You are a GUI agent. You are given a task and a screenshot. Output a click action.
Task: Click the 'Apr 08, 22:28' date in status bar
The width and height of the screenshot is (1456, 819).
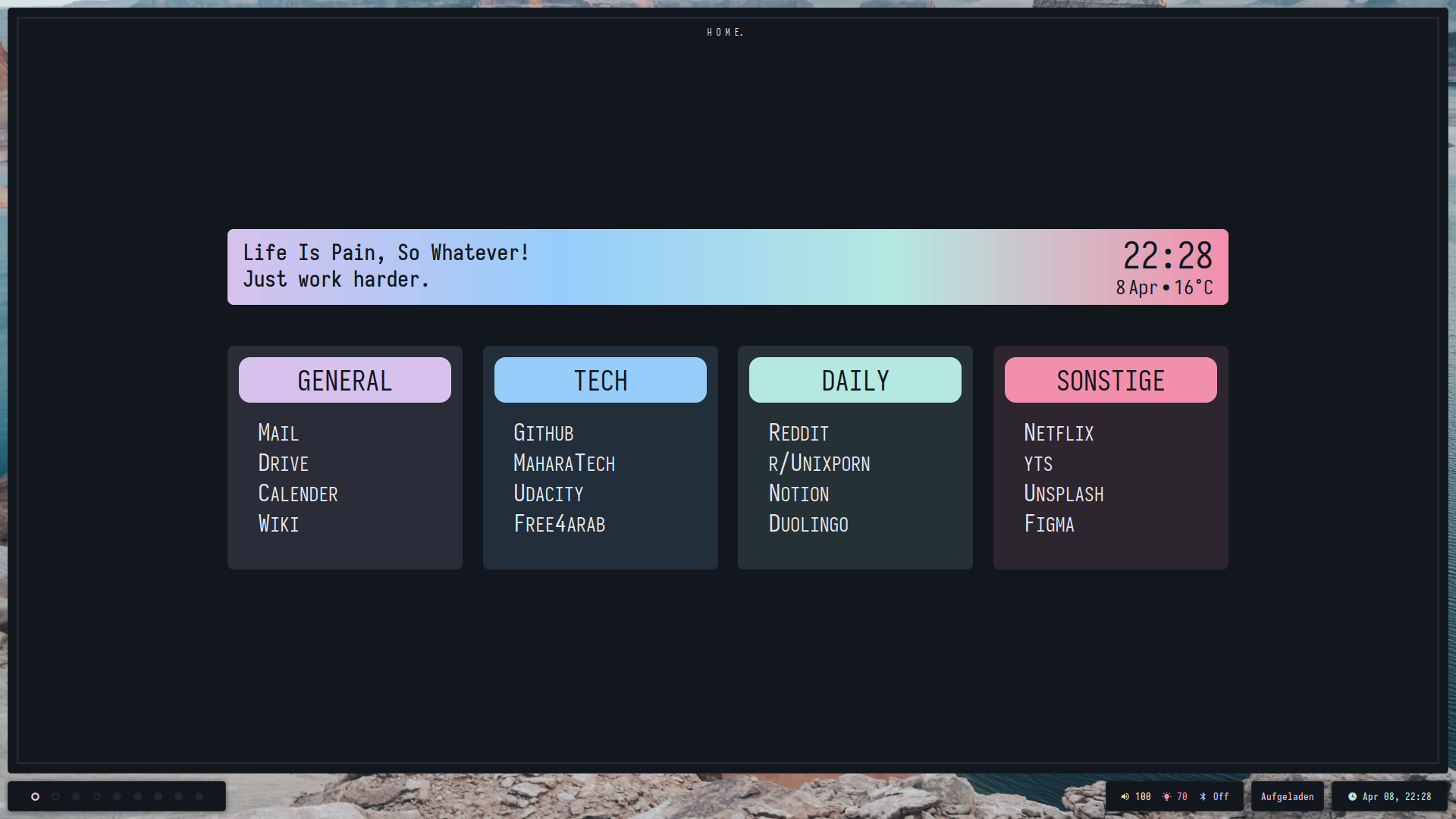pos(1397,796)
